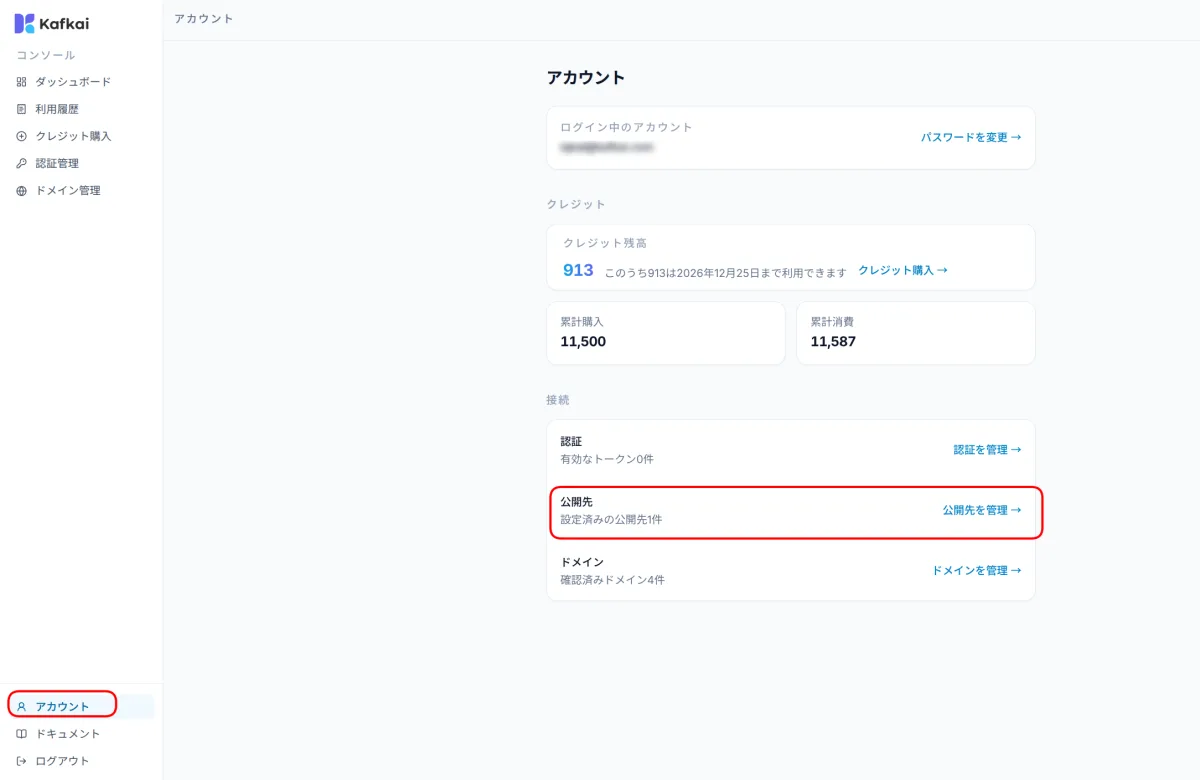The image size is (1200, 780).
Task: Click the アカウント breadcrumb in top bar
Action: [204, 19]
